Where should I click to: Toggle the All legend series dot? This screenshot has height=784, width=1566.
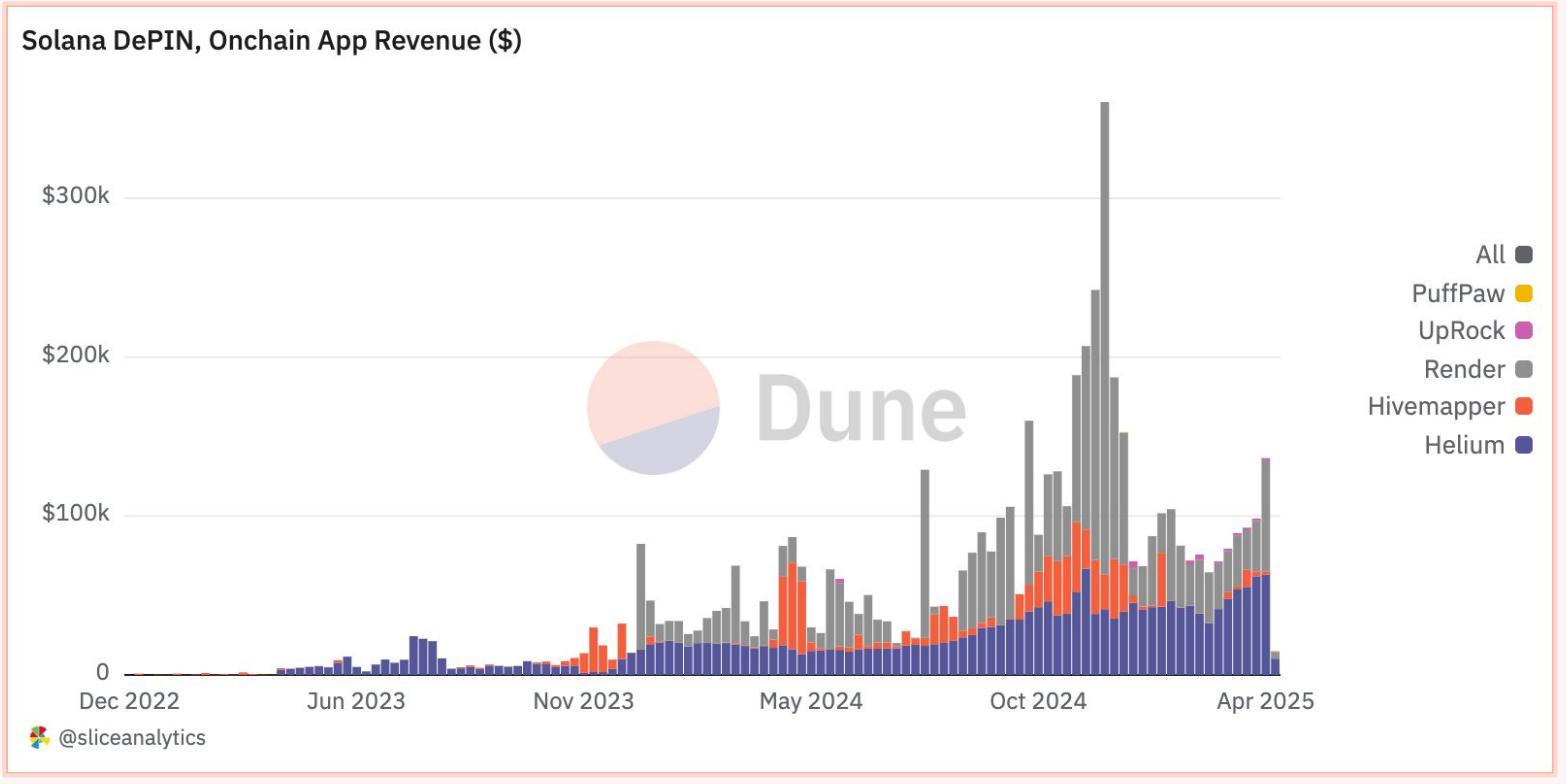(x=1524, y=255)
